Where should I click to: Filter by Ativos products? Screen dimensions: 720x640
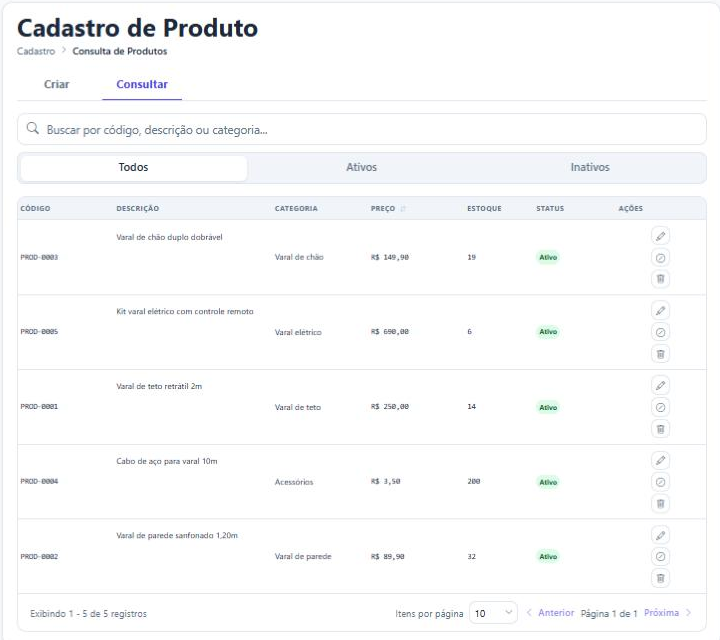click(361, 168)
